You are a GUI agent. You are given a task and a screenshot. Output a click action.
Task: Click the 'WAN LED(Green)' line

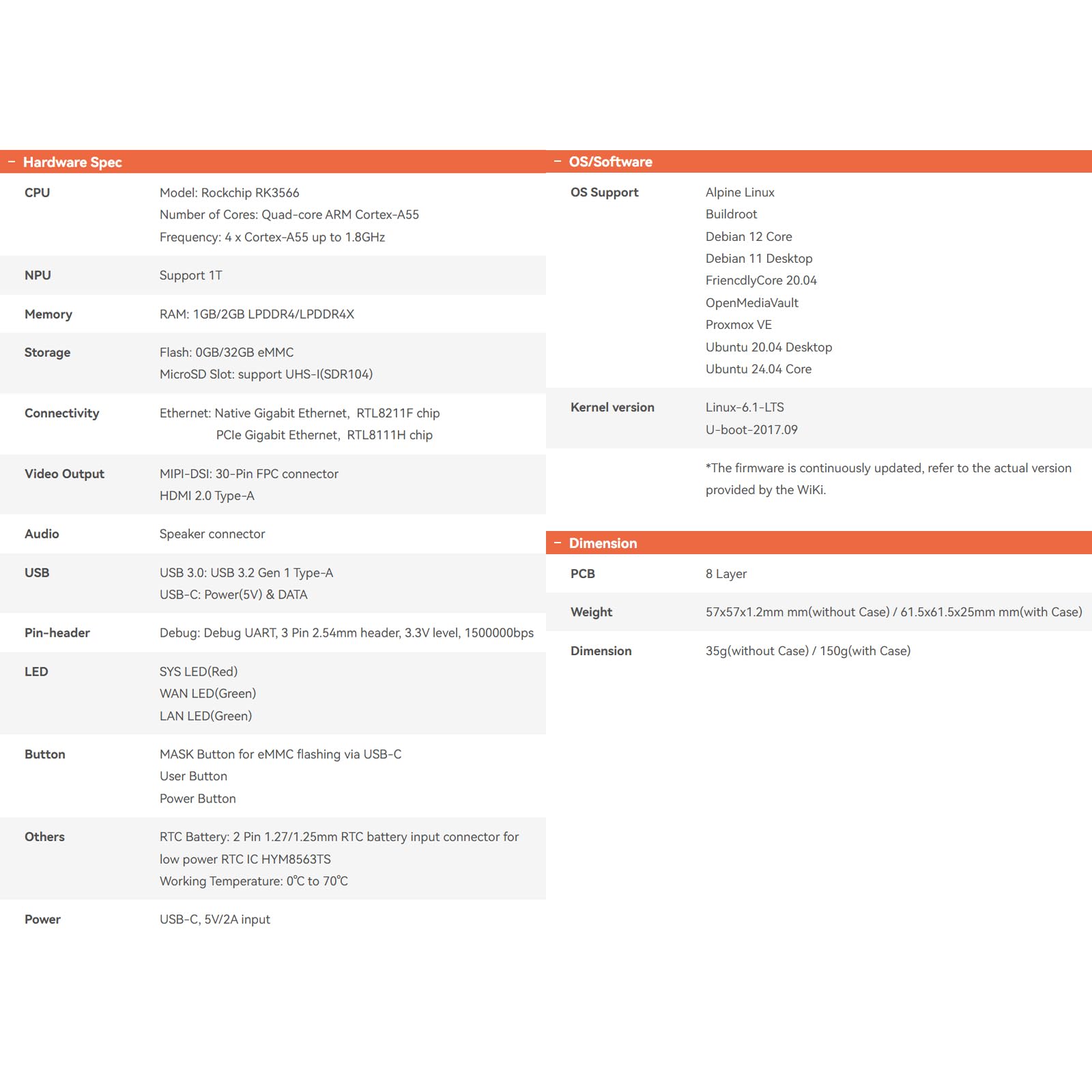point(208,693)
